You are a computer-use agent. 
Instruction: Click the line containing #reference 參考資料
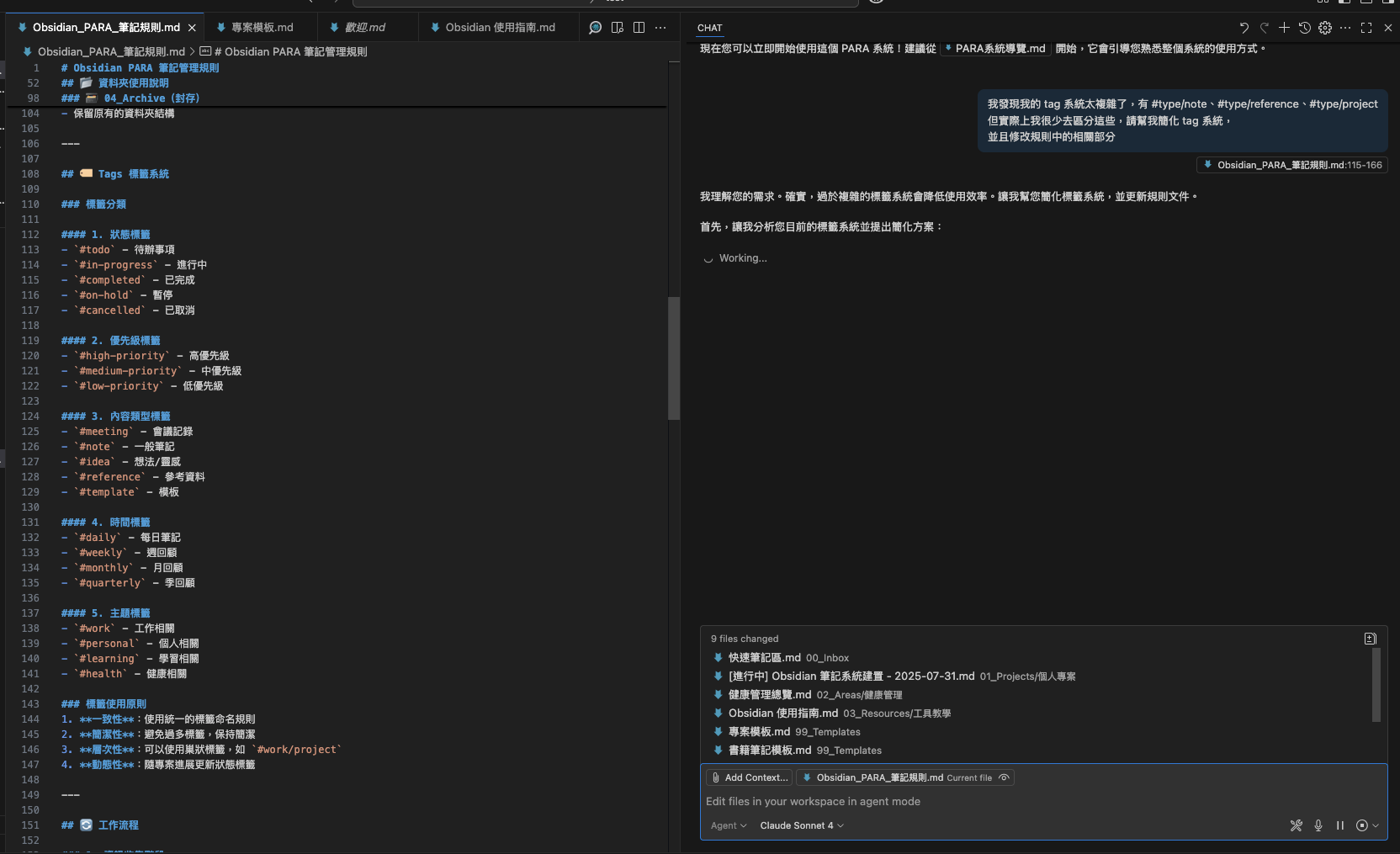(133, 477)
